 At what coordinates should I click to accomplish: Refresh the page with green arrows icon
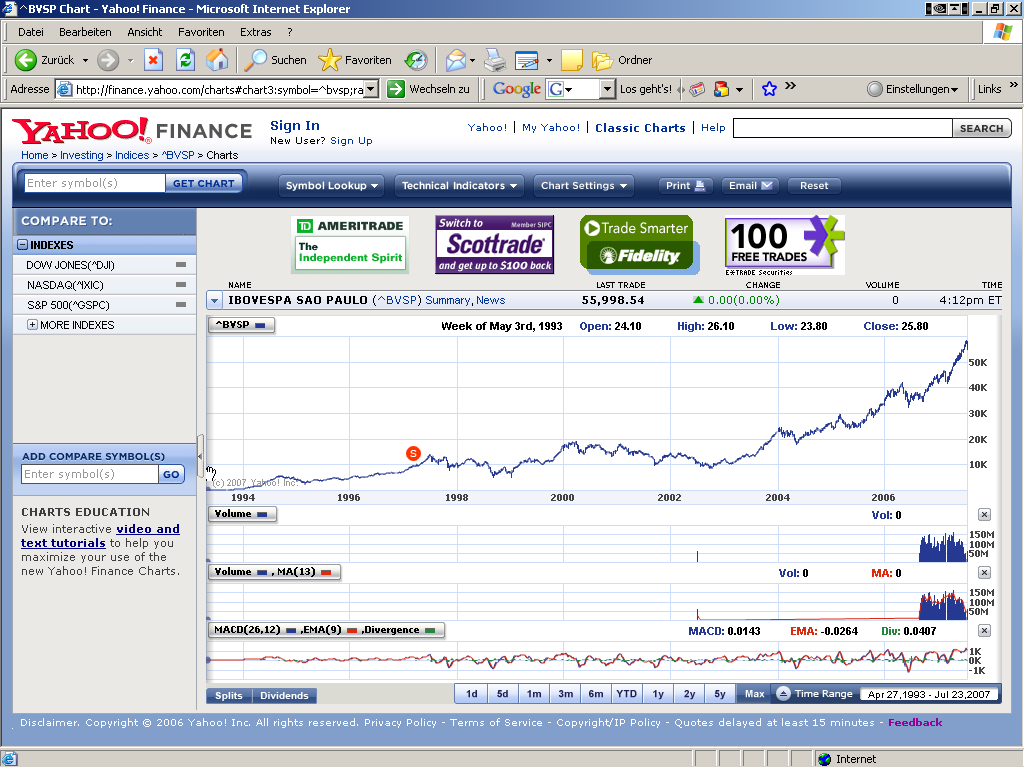(185, 60)
